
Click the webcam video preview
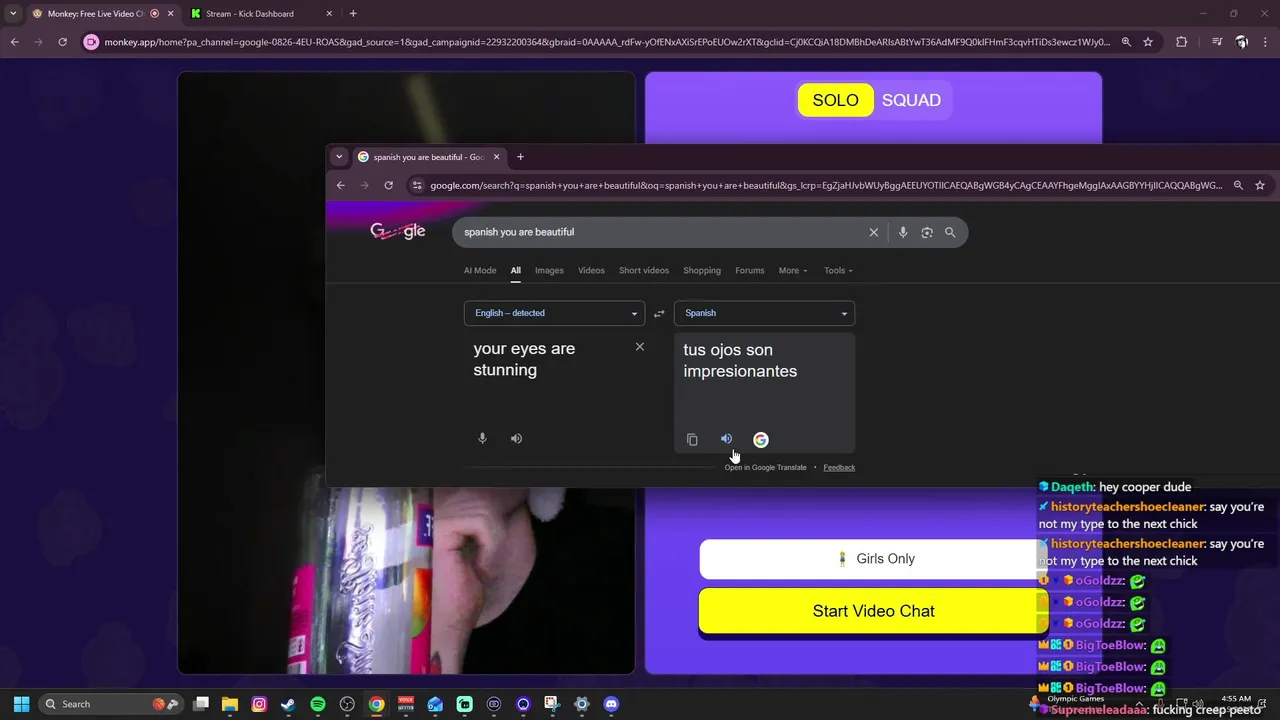tap(406, 373)
